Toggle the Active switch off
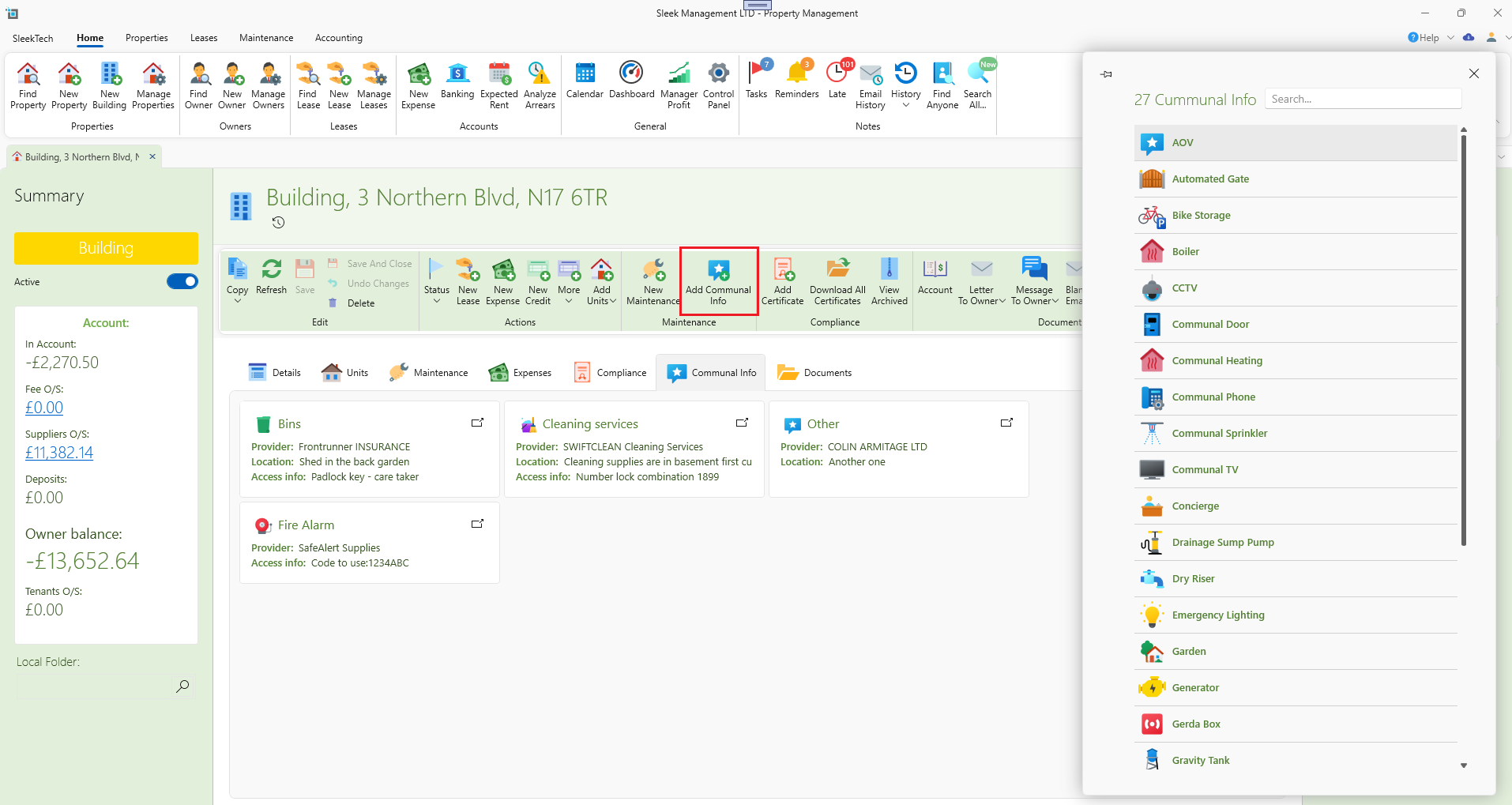 point(182,281)
